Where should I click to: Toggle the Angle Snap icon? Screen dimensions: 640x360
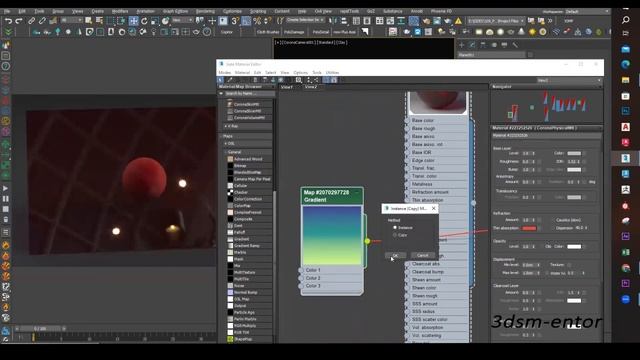(x=247, y=21)
